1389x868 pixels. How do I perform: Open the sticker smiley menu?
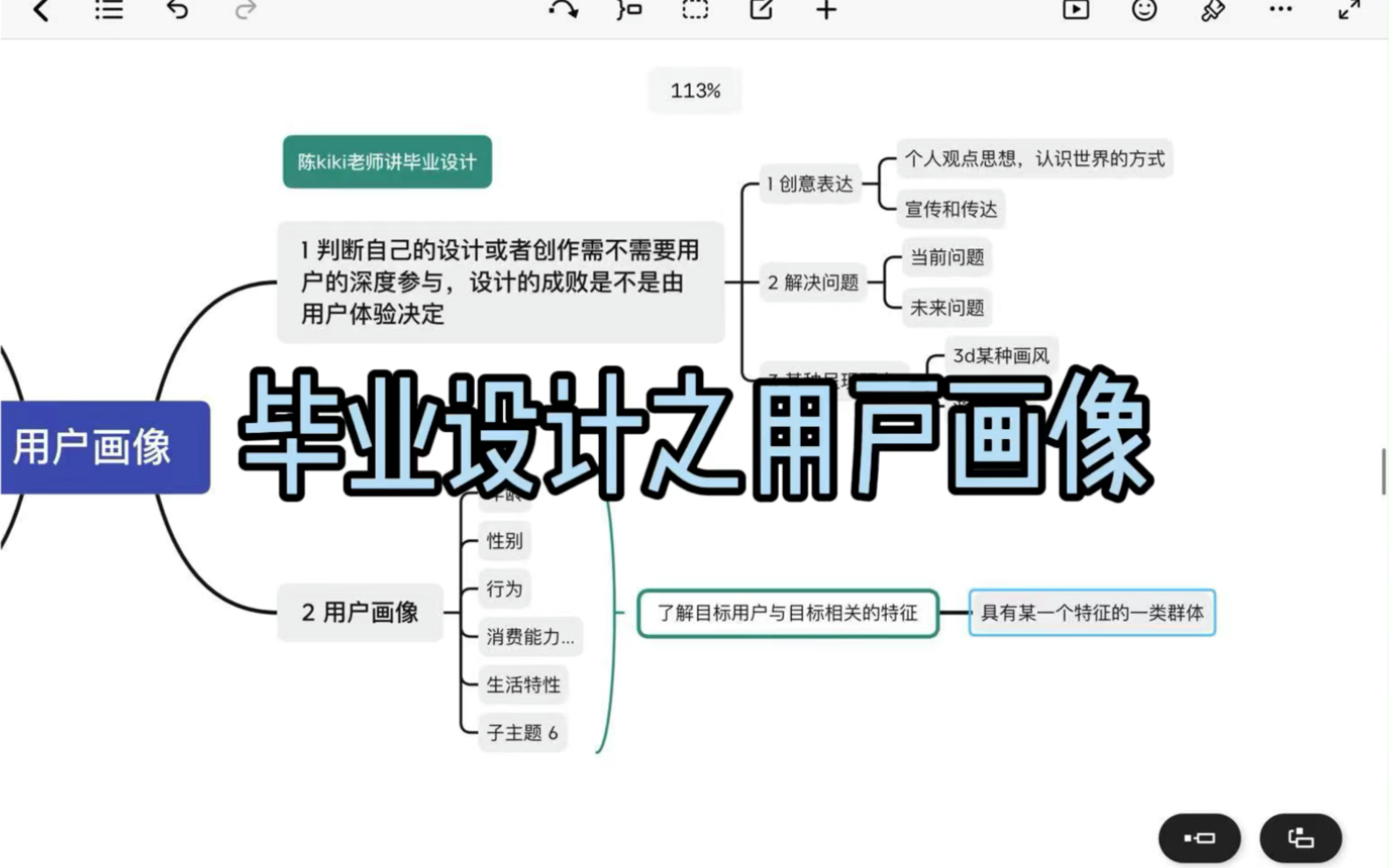click(1144, 11)
